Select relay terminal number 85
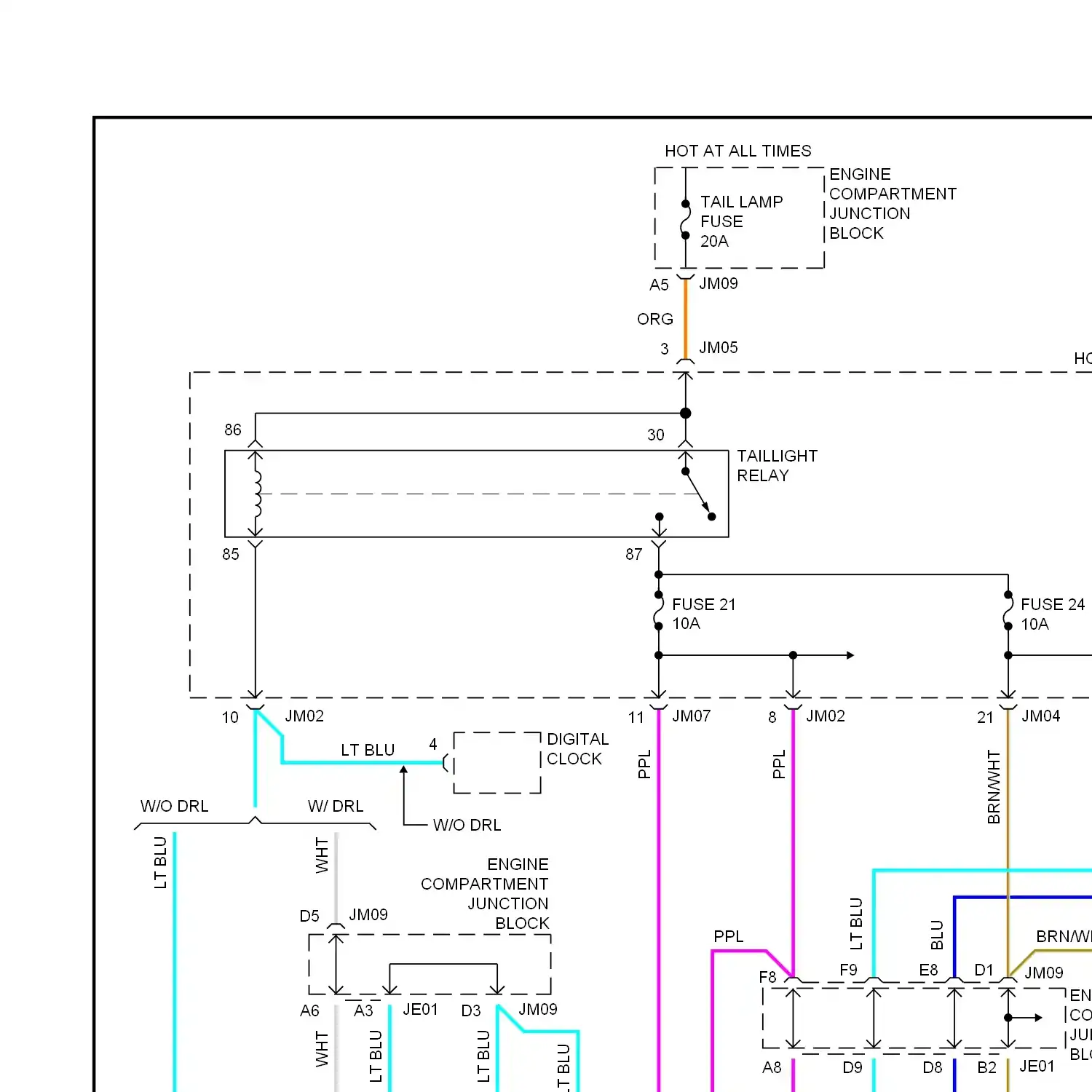The height and width of the screenshot is (1092, 1092). coord(231,554)
